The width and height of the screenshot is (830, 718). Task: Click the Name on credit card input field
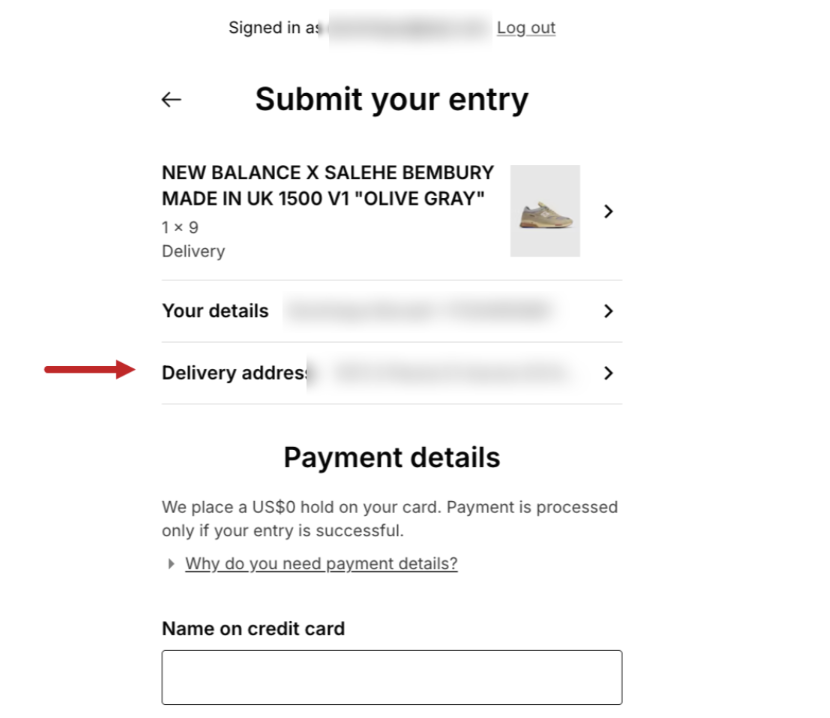pyautogui.click(x=392, y=677)
